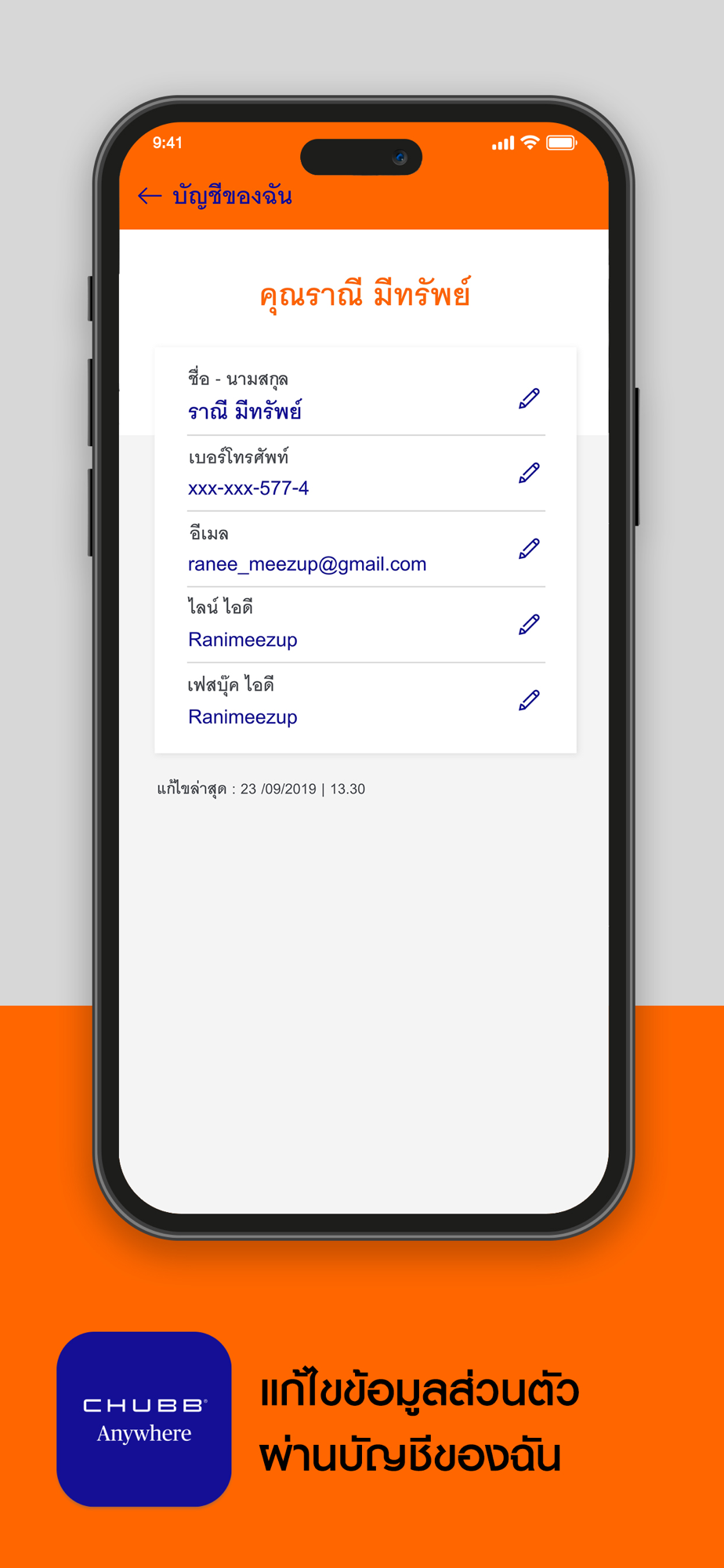724x1568 pixels.
Task: Tap the Facebook ID value Ranimeezup
Action: tap(243, 717)
